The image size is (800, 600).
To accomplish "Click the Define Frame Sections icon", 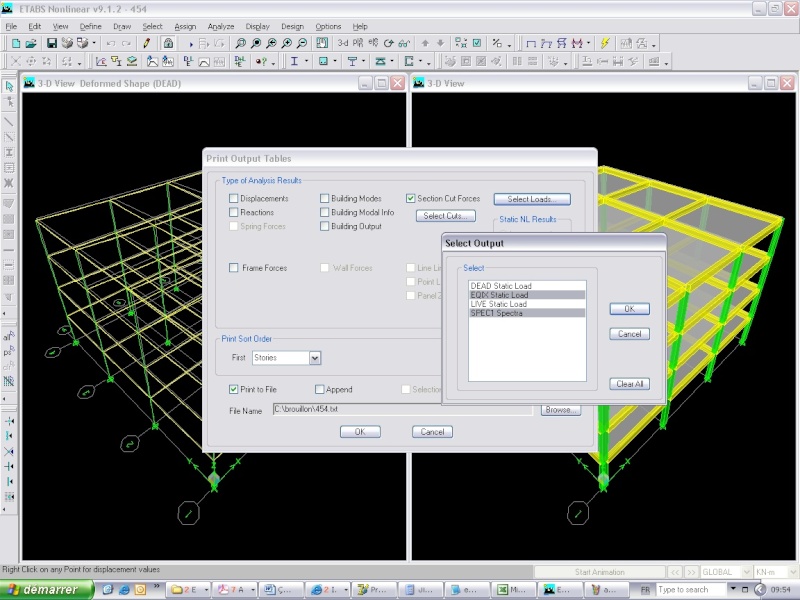I will 116,62.
